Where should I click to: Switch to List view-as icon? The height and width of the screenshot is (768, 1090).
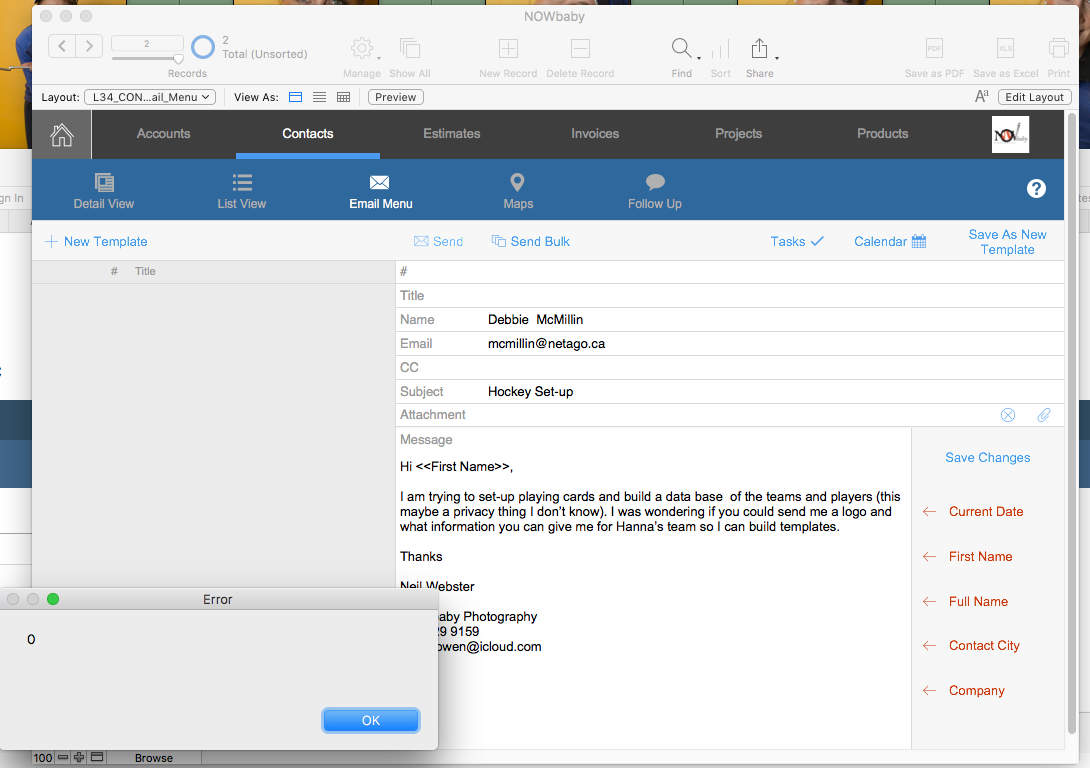point(319,97)
